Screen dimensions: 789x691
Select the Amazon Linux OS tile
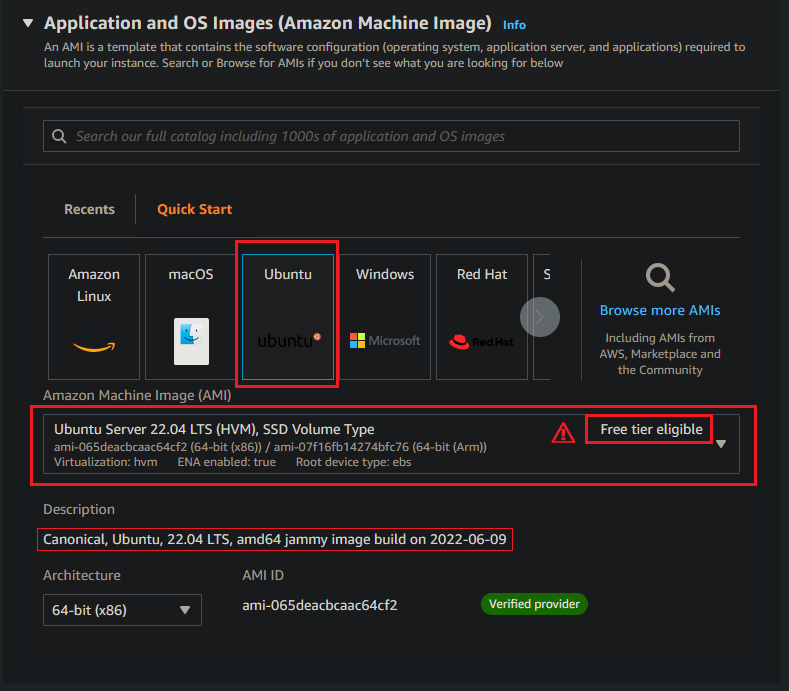coord(94,316)
